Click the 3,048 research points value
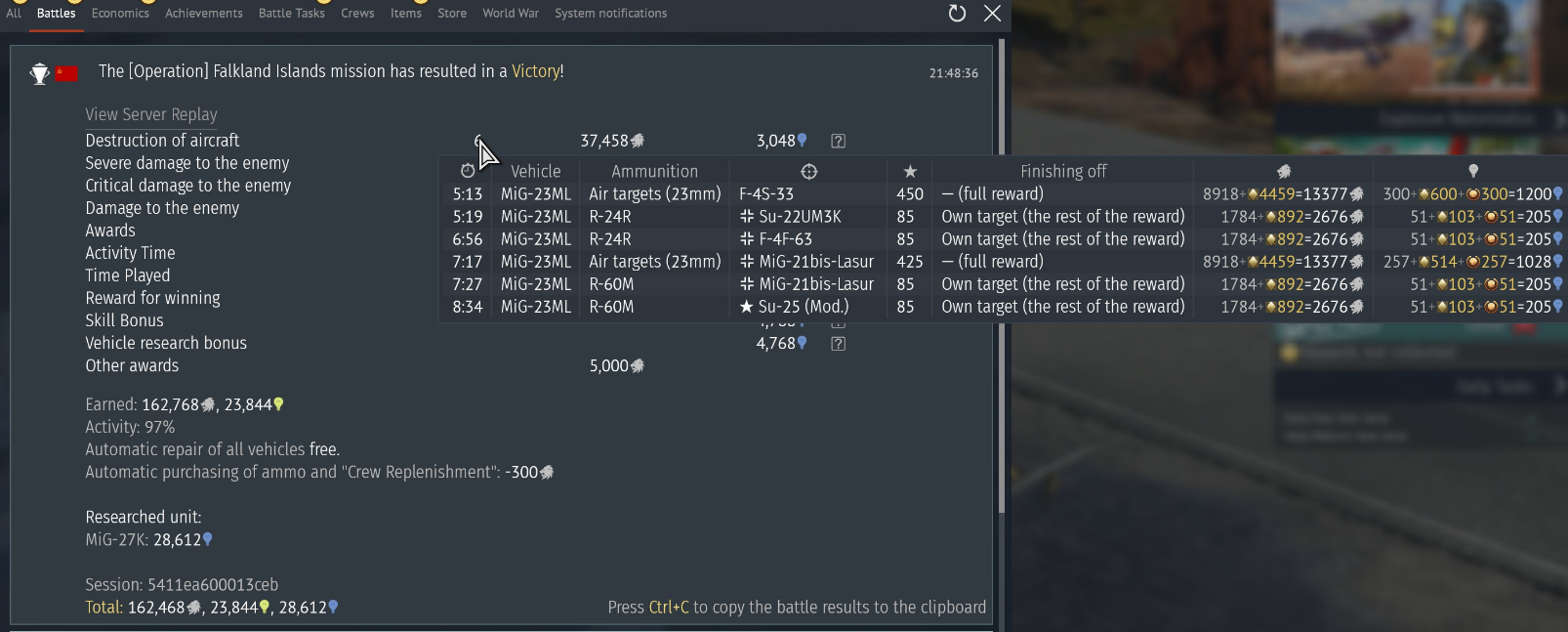Image resolution: width=1568 pixels, height=632 pixels. 782,141
